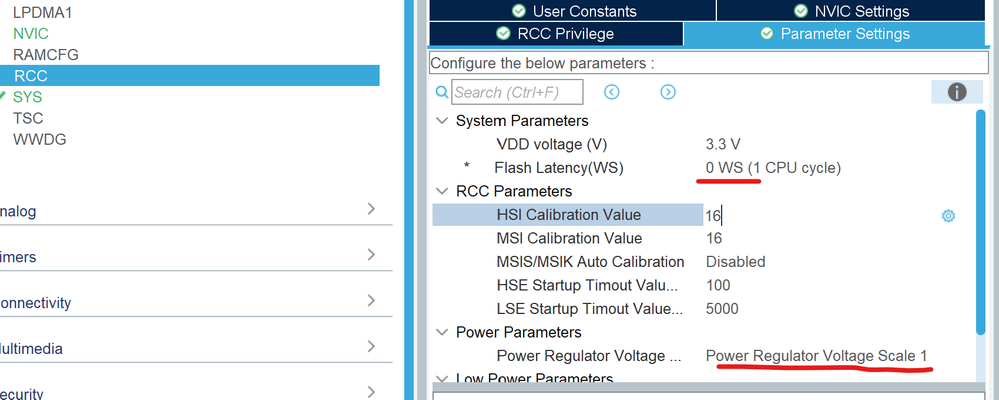Click the Parameter Settings green check icon
This screenshot has height=400, width=999.
pos(767,33)
